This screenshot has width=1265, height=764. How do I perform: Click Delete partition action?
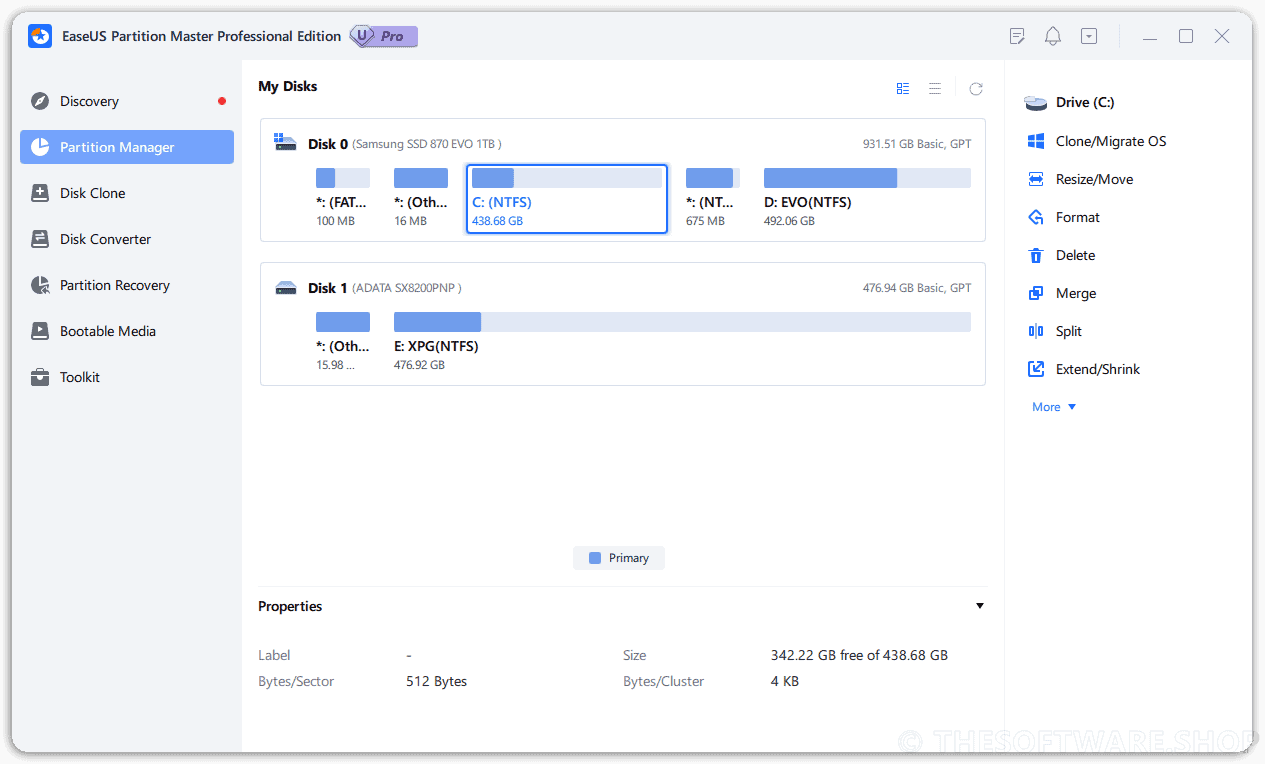(1062, 255)
